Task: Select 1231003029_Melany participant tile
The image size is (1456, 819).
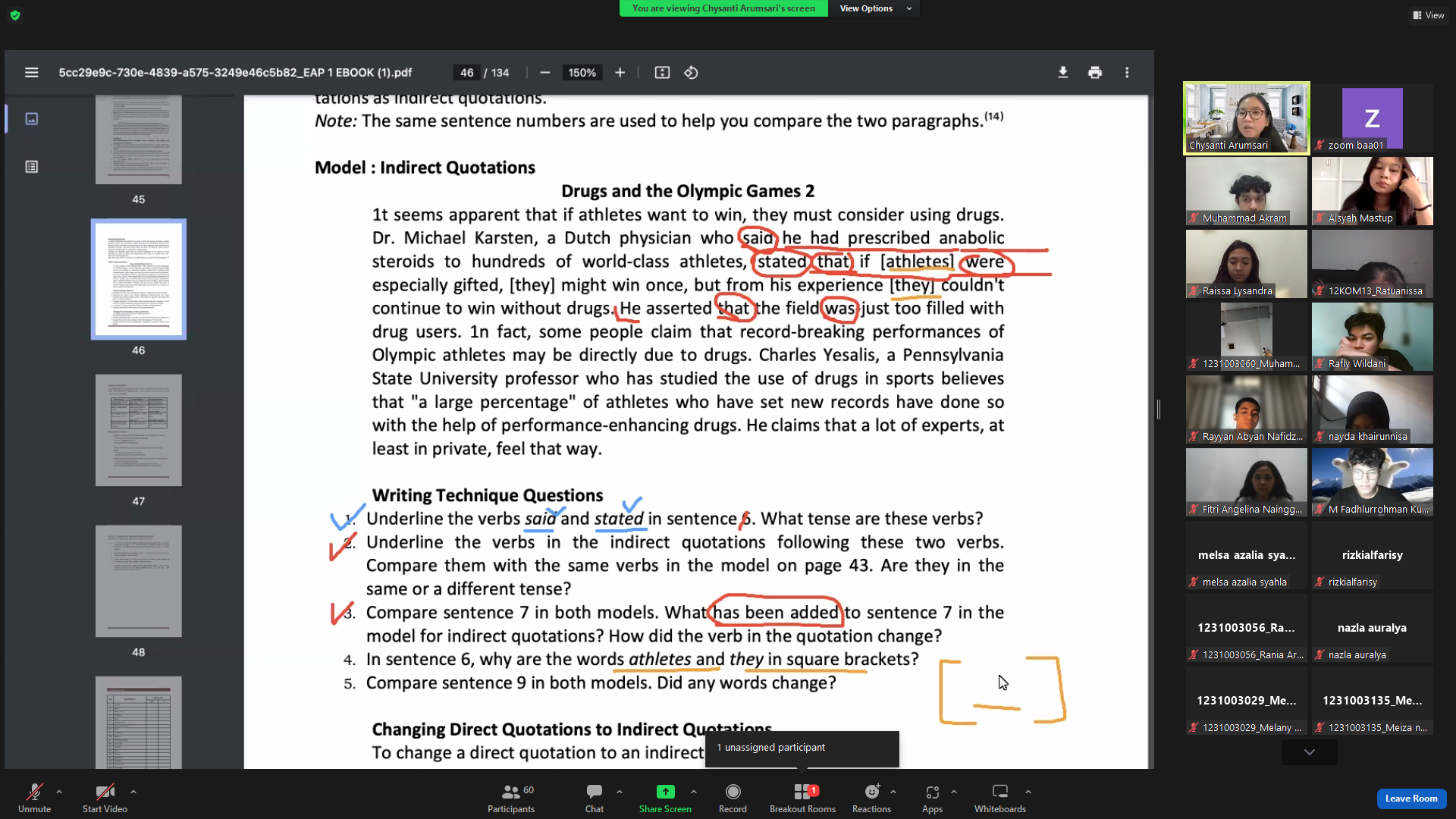Action: (x=1247, y=701)
